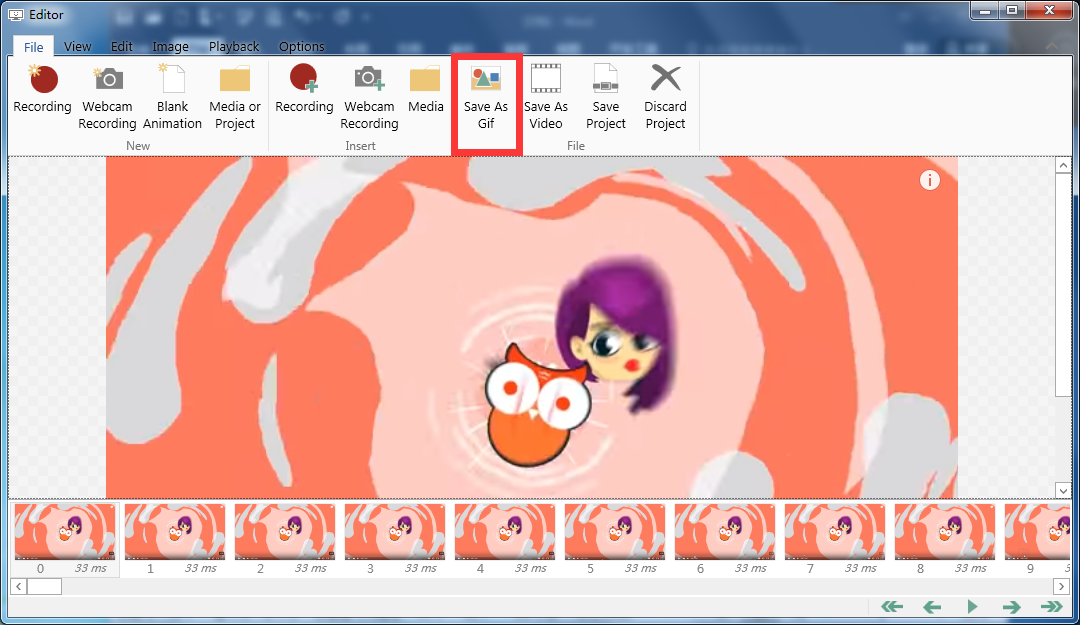Viewport: 1080px width, 625px height.
Task: Insert a Recording into project
Action: [304, 80]
